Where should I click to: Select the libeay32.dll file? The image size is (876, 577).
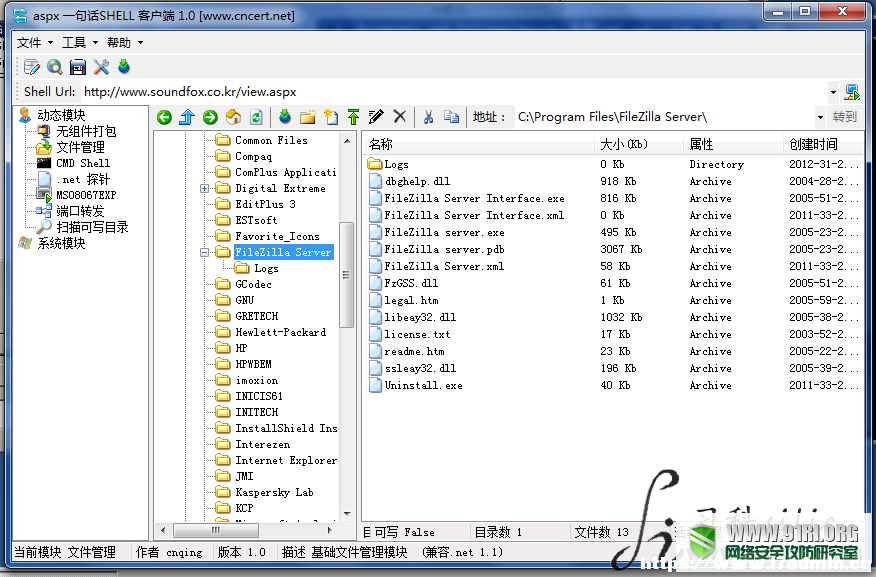click(420, 317)
